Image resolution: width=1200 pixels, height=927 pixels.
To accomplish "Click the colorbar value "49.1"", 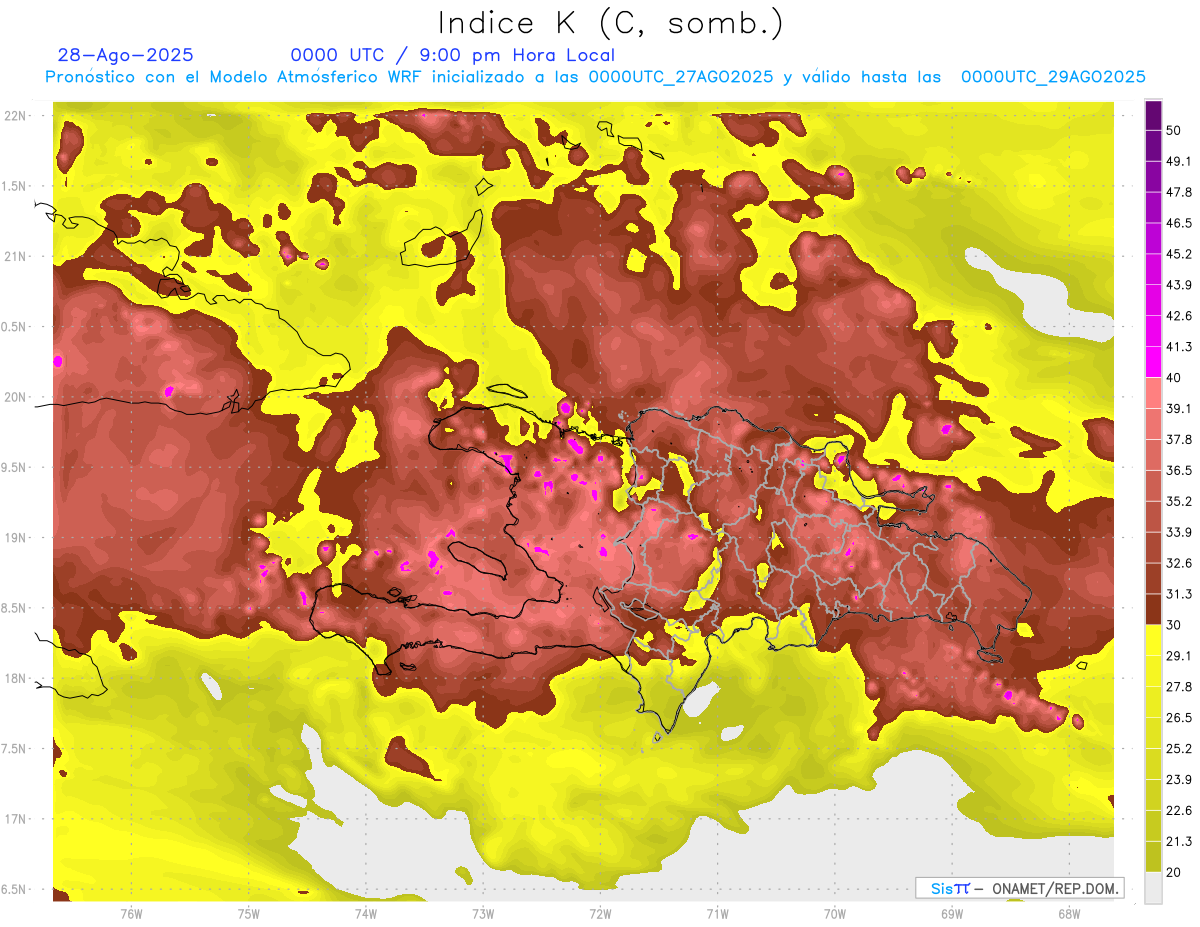I will coord(1179,161).
